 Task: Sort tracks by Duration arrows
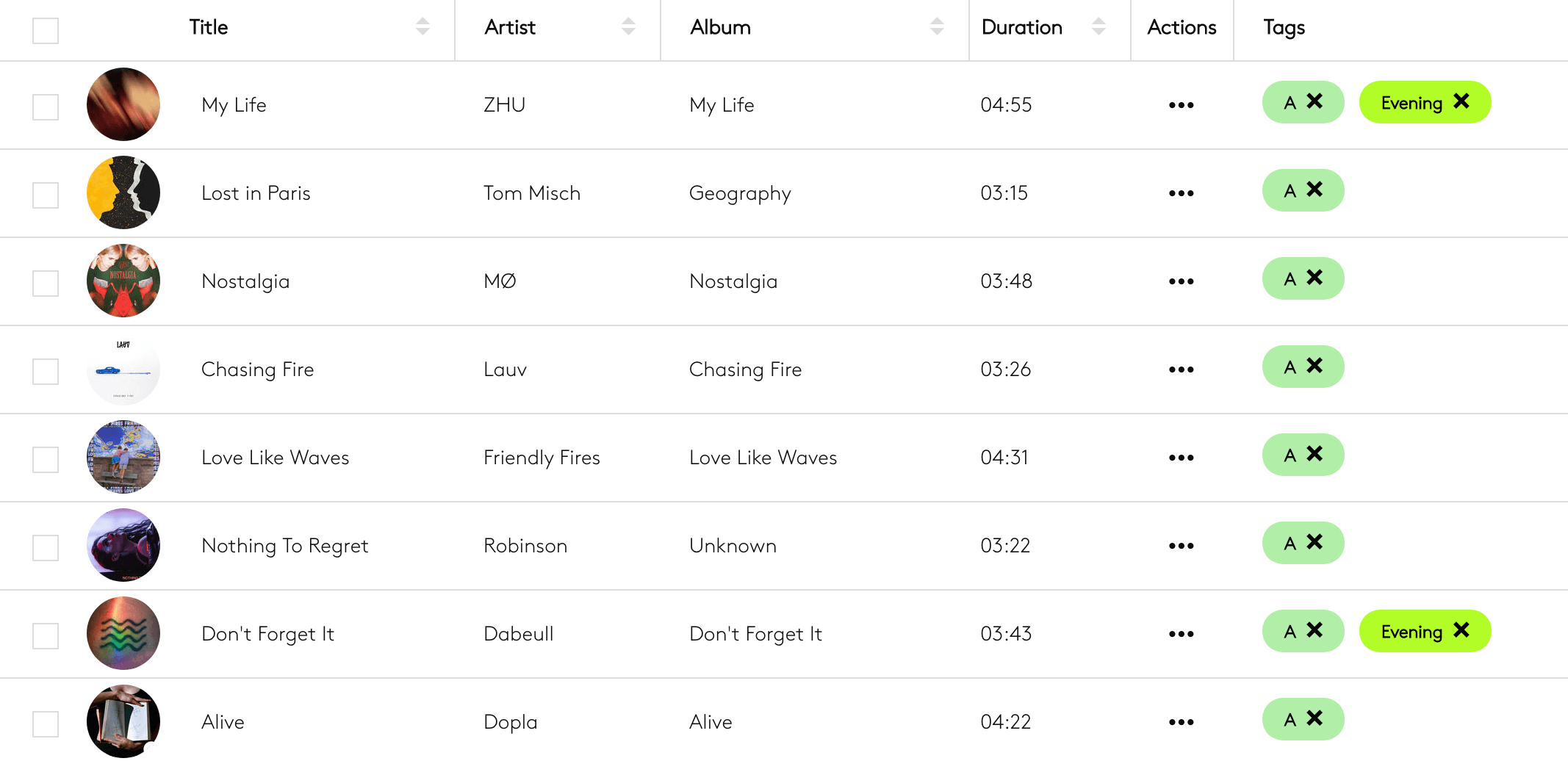[1098, 26]
